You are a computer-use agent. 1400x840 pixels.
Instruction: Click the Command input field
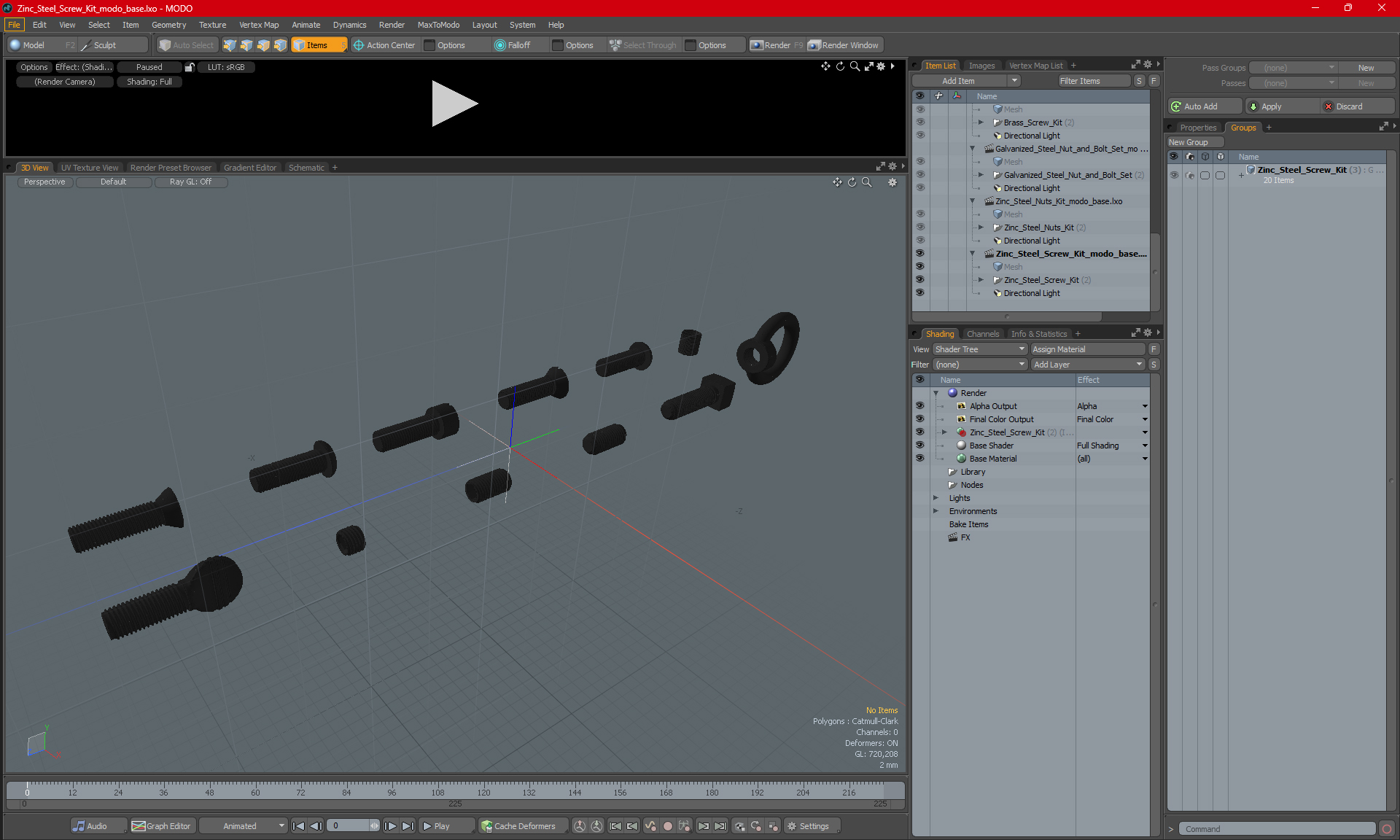(x=1277, y=829)
